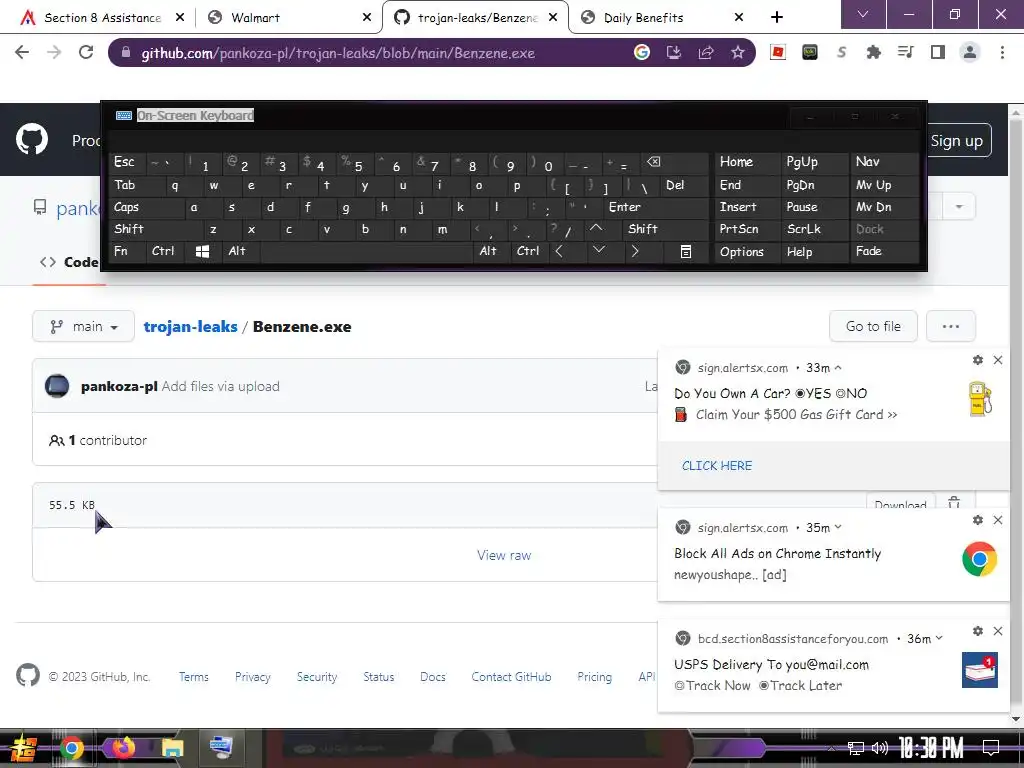Click the View raw link
The image size is (1024, 768).
click(504, 555)
